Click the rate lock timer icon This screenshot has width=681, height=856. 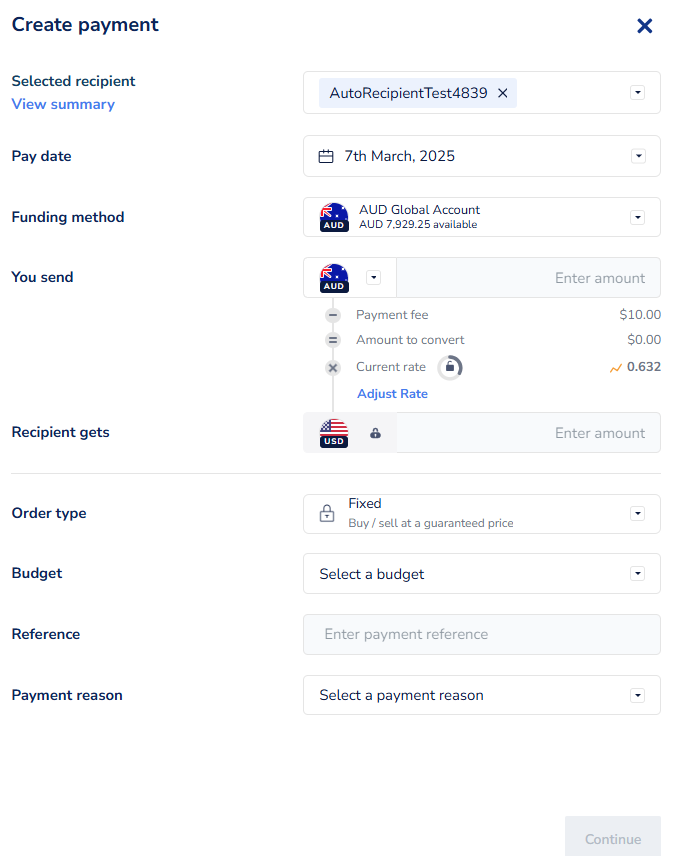[450, 367]
